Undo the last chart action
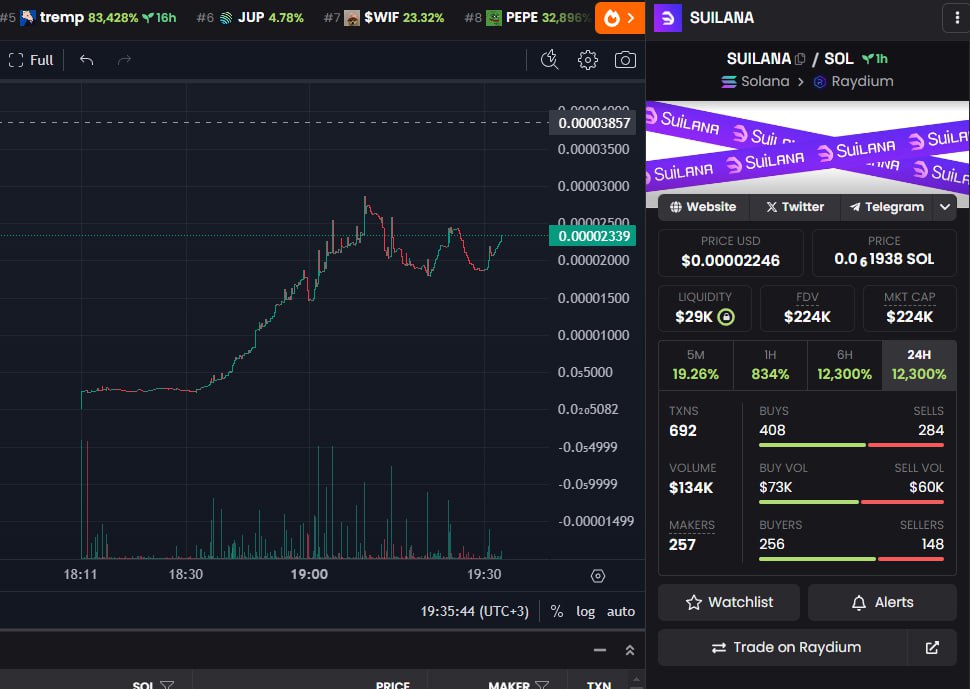Screen dimensions: 970x689 click(87, 60)
